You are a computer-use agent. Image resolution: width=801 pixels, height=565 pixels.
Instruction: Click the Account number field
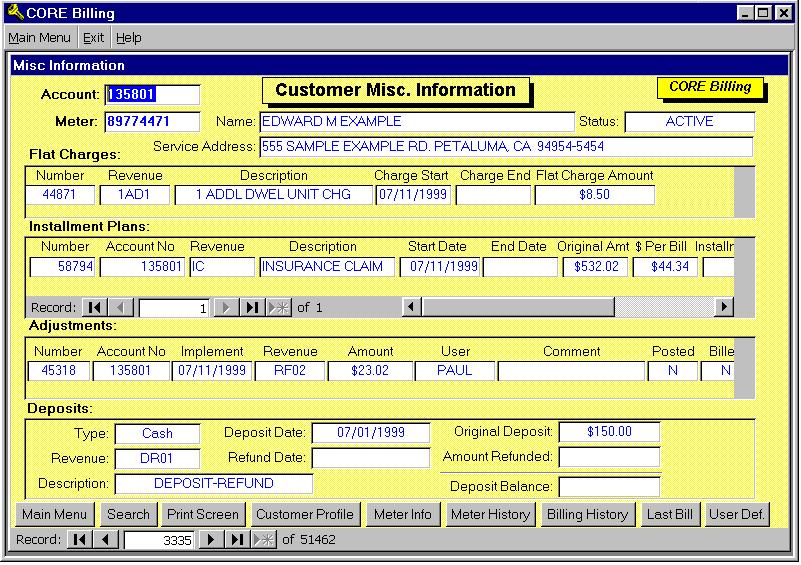pyautogui.click(x=152, y=95)
